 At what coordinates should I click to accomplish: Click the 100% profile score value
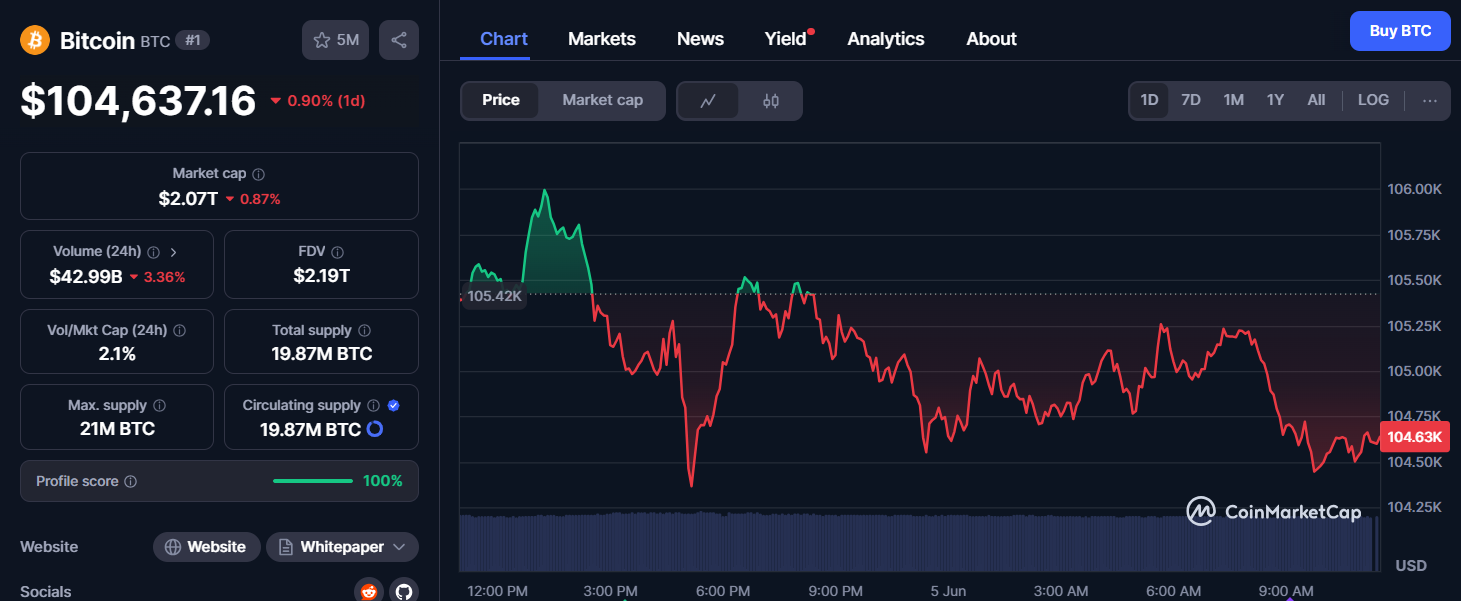click(x=383, y=481)
